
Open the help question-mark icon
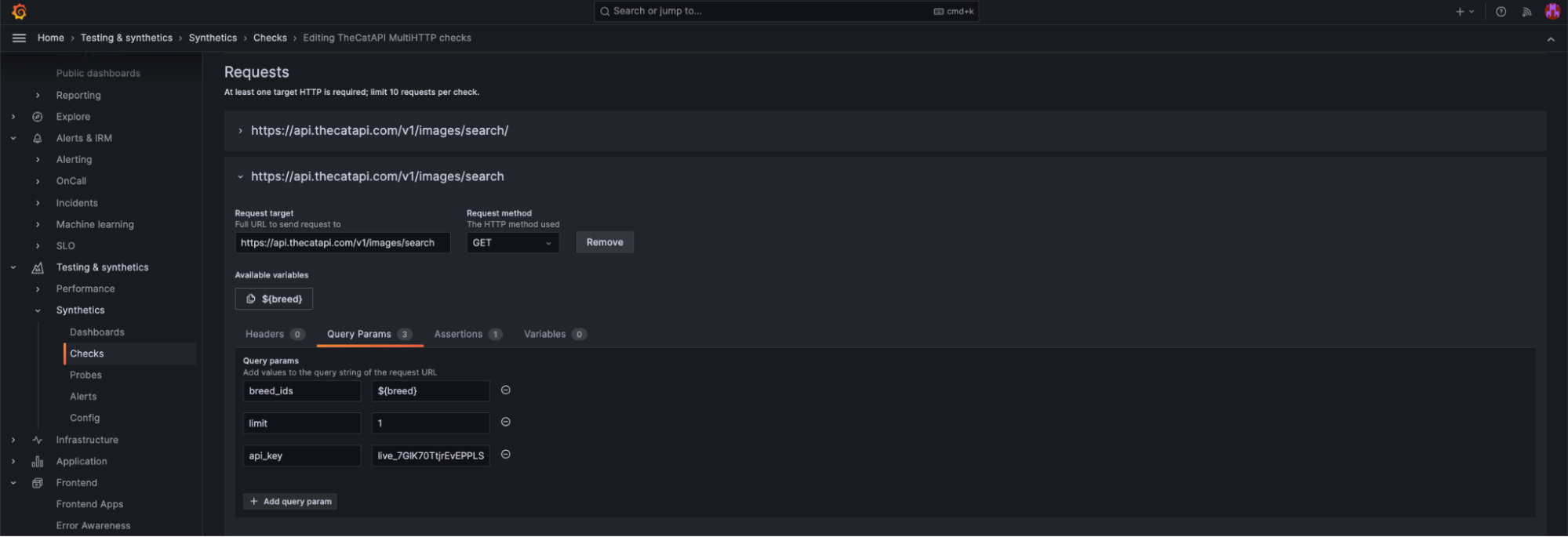click(1501, 12)
